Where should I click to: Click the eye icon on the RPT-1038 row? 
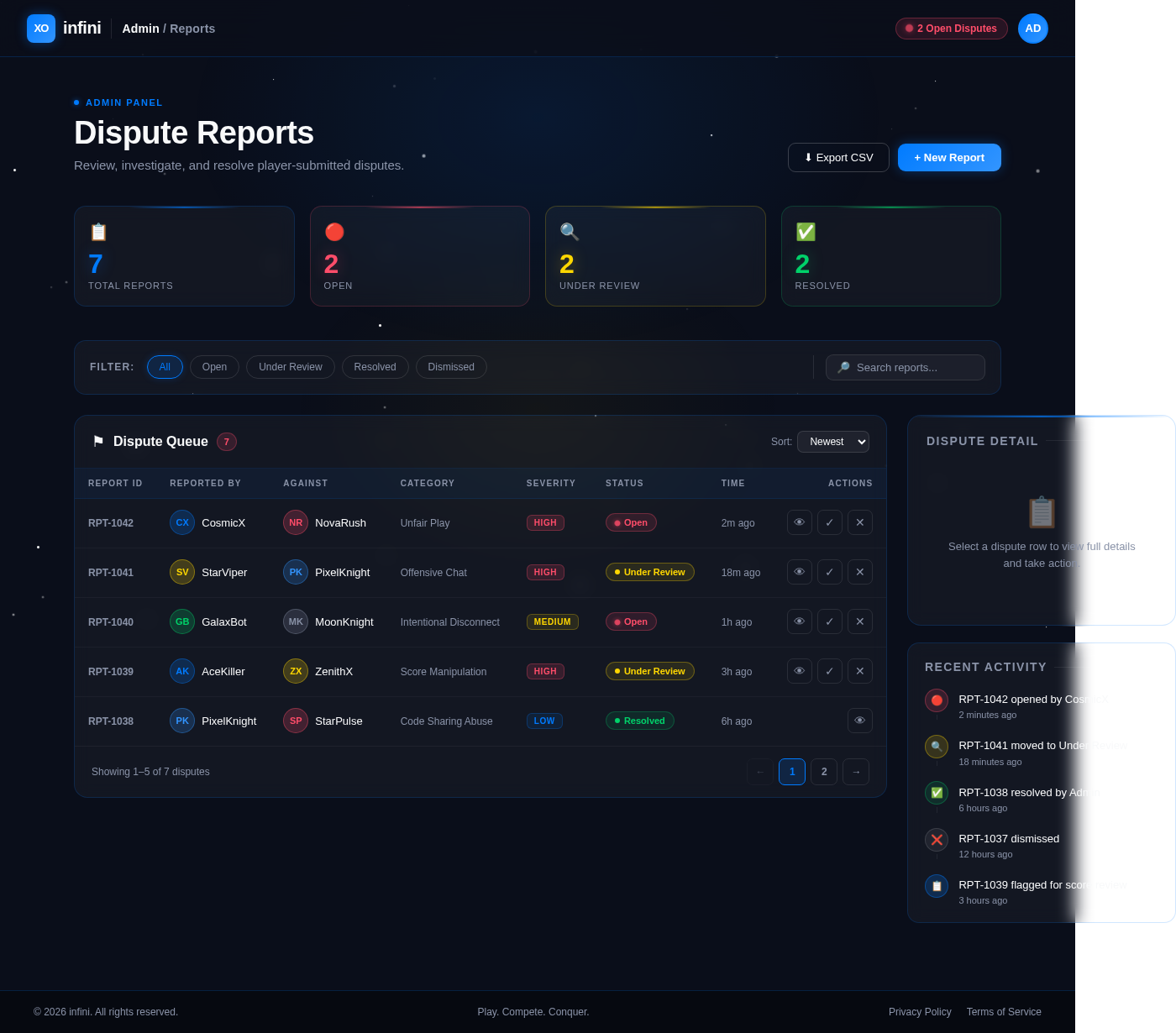point(859,721)
